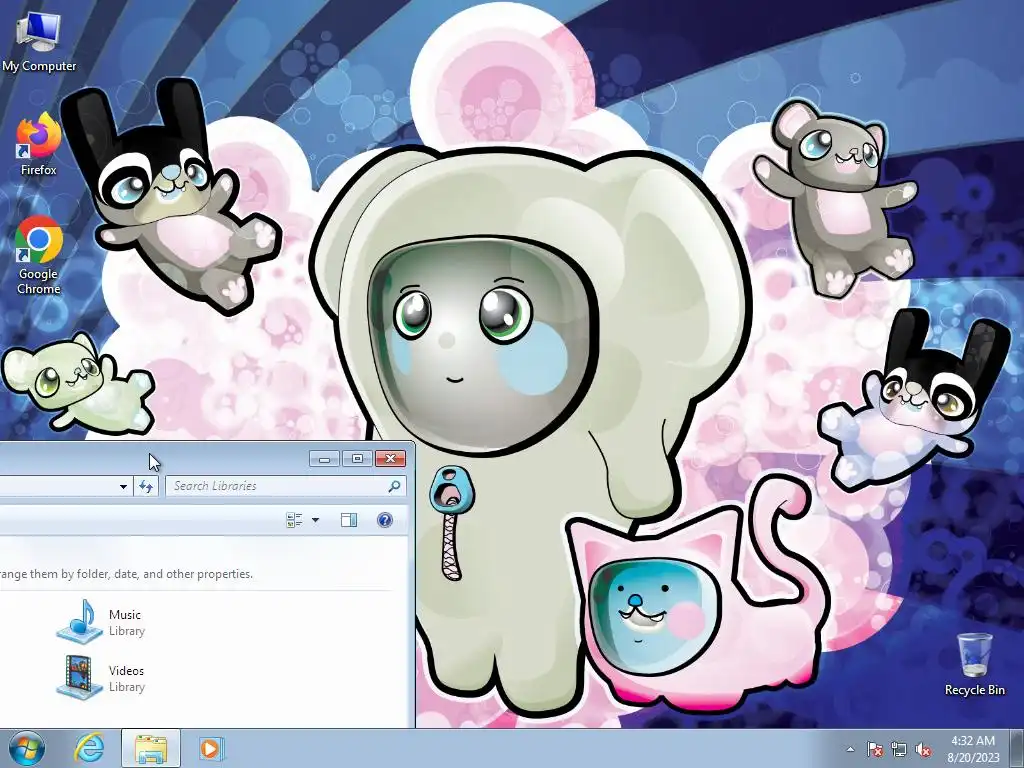Change your view icon in Libraries toolbar
Viewport: 1024px width, 768px height.
point(295,520)
